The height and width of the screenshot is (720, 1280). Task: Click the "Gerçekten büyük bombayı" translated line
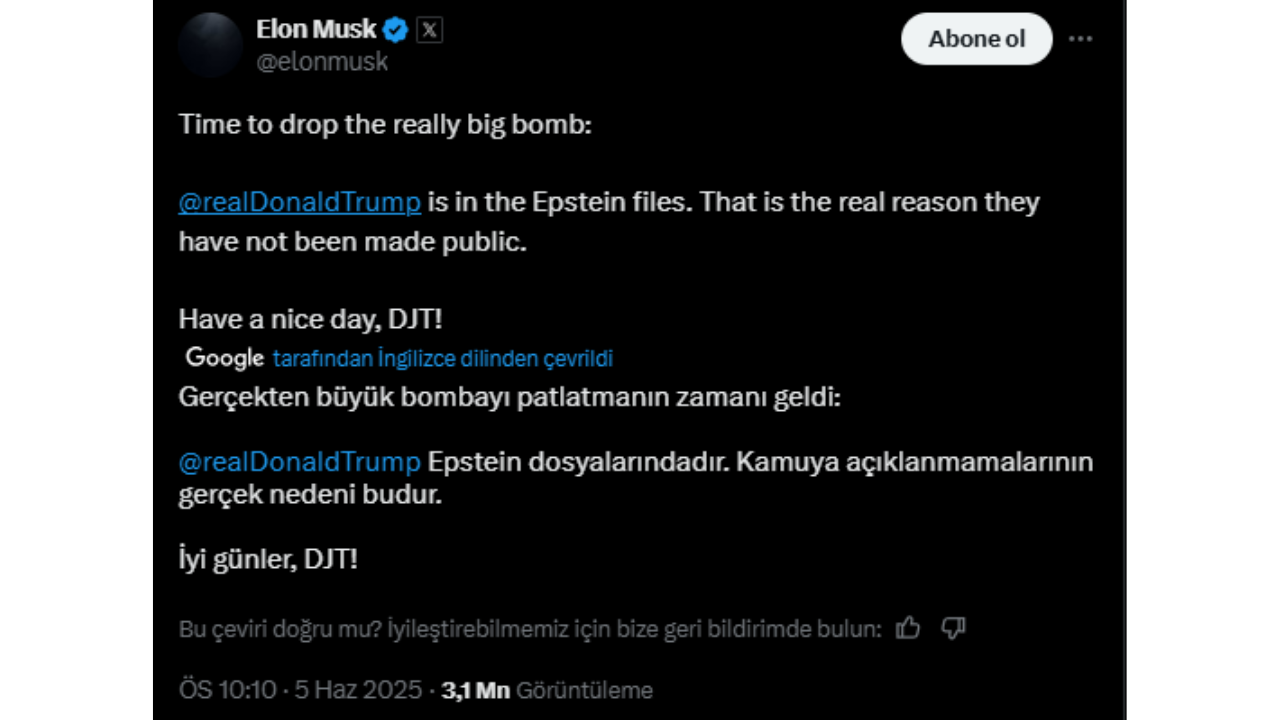pos(510,397)
